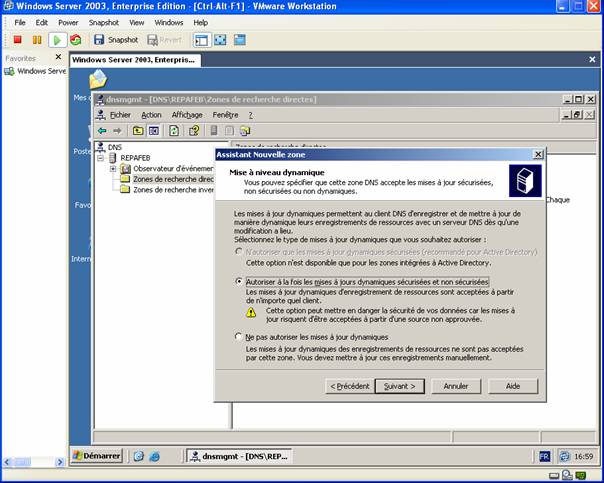Switch to VMware full screen icon

(220, 40)
